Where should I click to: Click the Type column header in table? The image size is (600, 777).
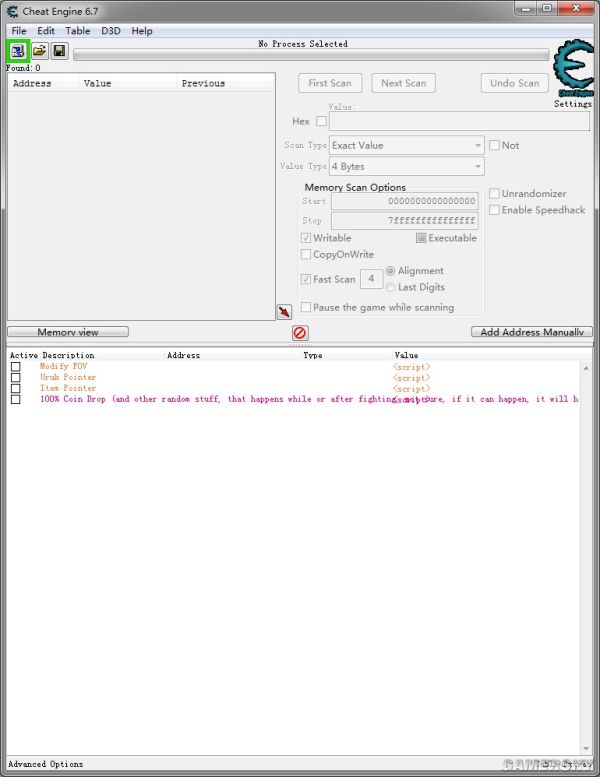coord(313,355)
